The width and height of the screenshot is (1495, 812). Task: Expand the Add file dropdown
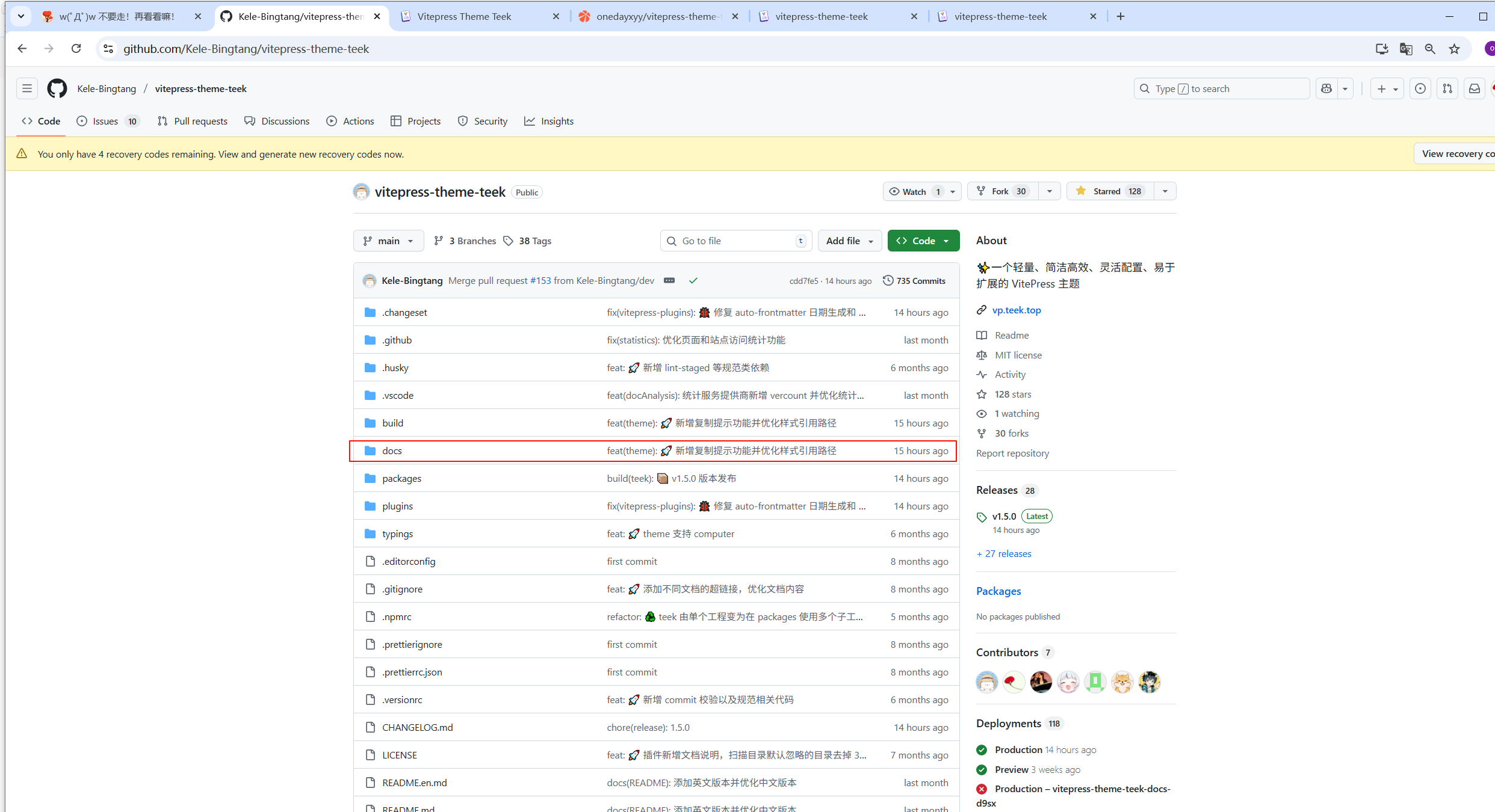[849, 241]
